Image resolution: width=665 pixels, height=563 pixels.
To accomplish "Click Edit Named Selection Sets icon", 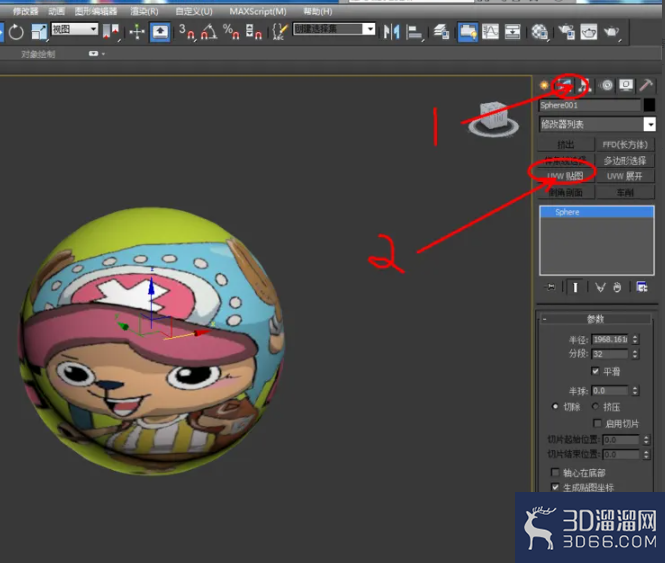I will pyautogui.click(x=279, y=32).
